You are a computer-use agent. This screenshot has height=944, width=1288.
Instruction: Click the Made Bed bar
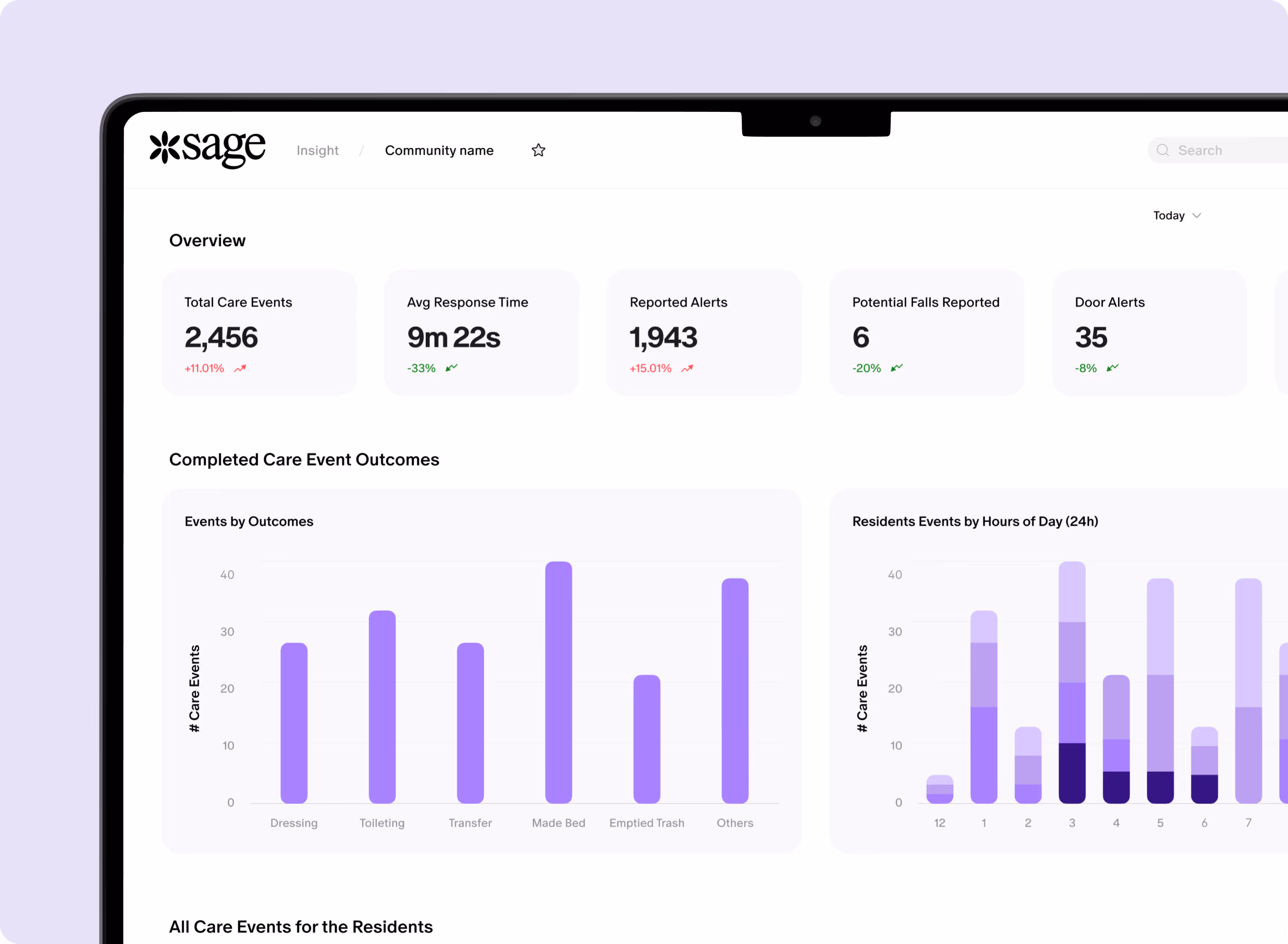(559, 682)
